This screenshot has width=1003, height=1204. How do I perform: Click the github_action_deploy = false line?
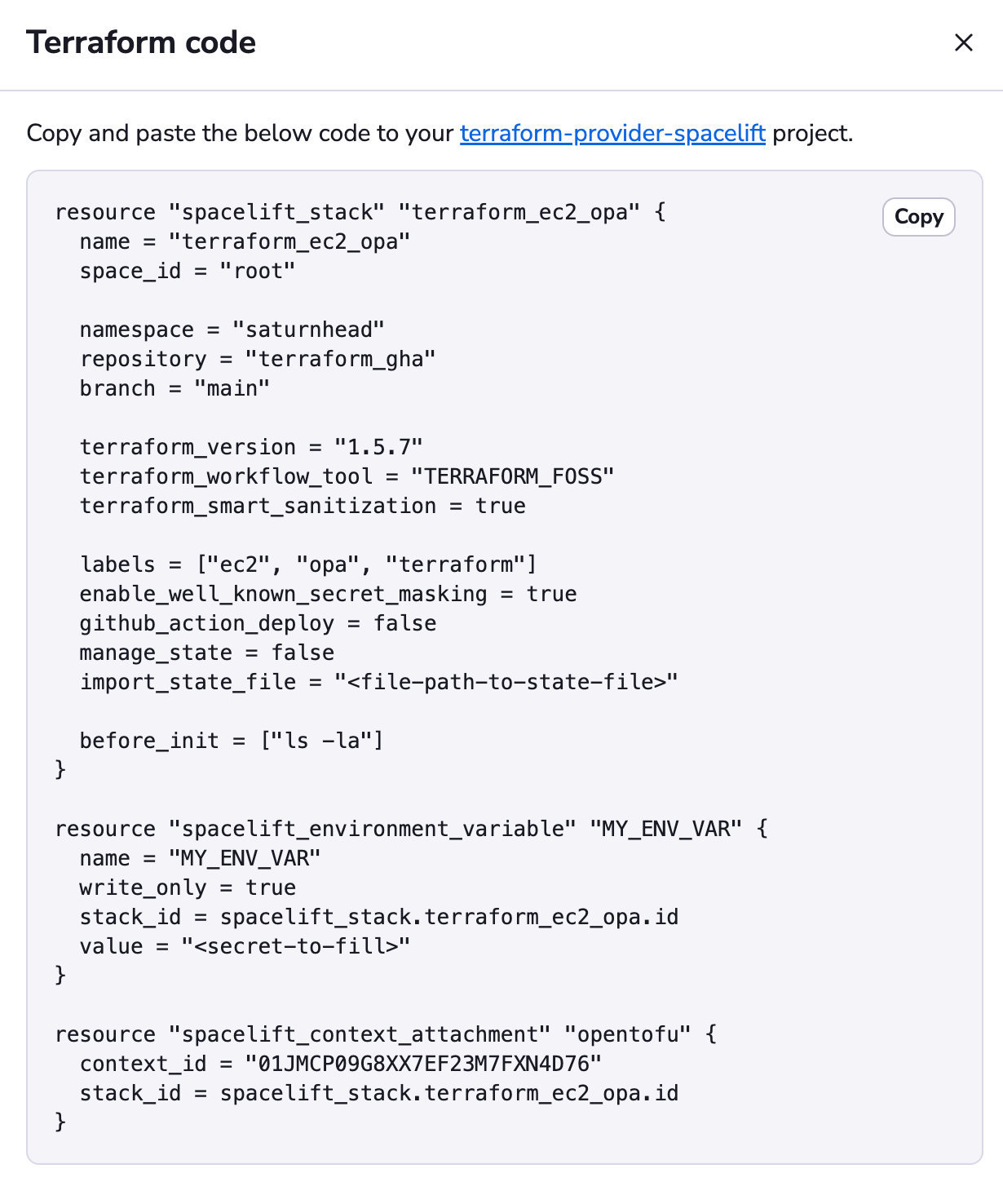coord(258,623)
